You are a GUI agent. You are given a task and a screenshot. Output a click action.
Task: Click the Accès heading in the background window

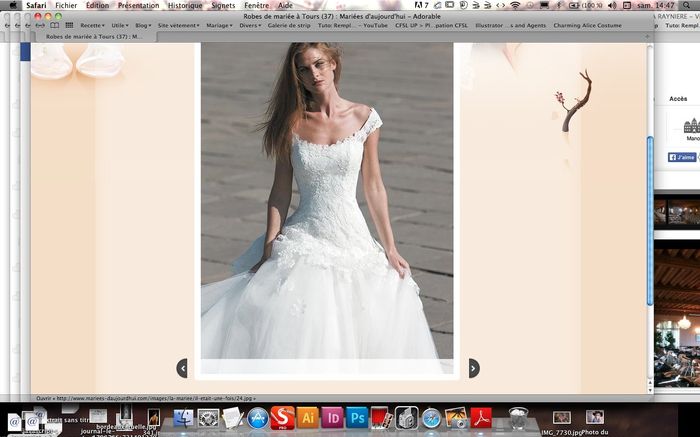678,99
